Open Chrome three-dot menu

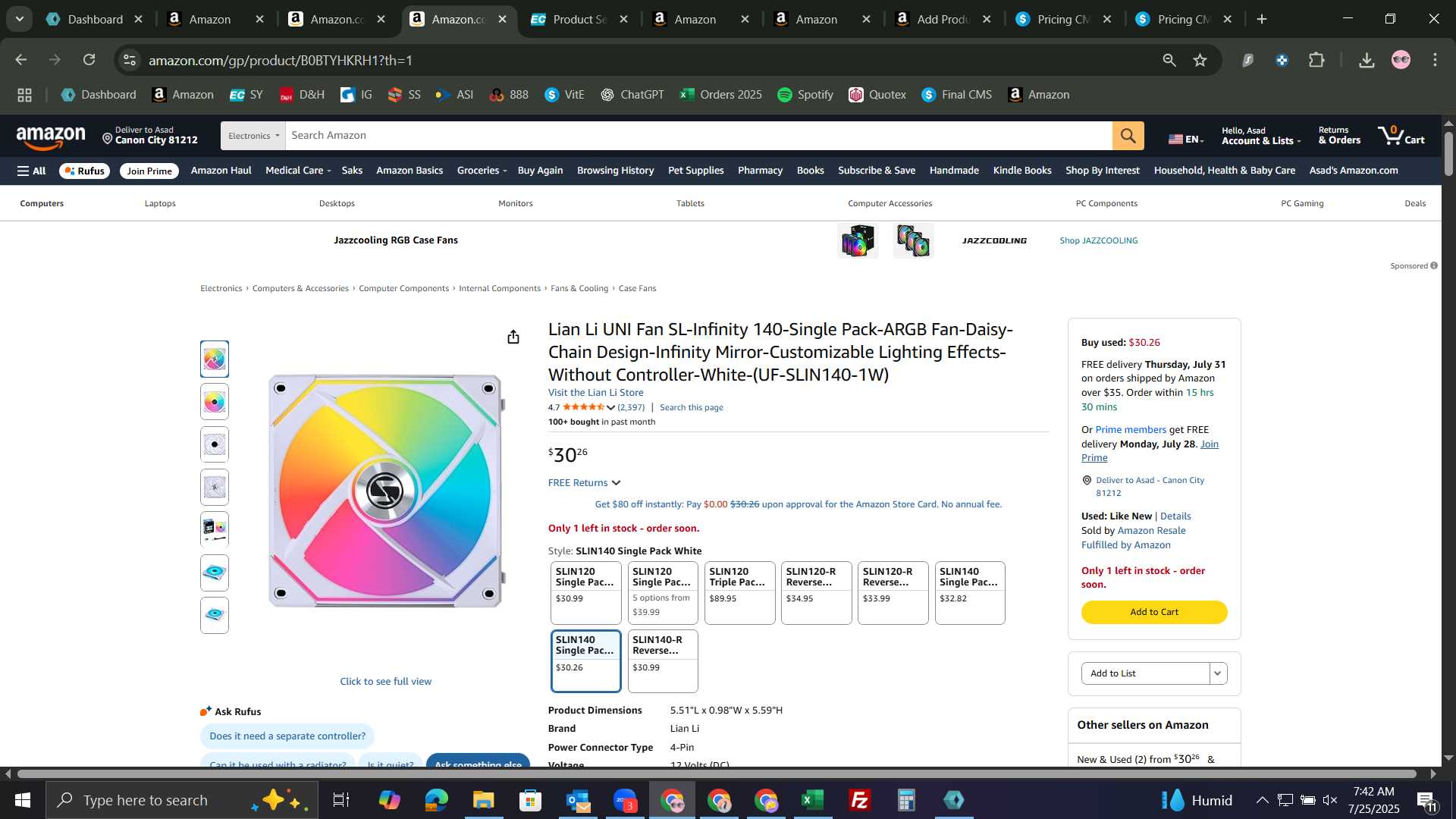point(1435,60)
